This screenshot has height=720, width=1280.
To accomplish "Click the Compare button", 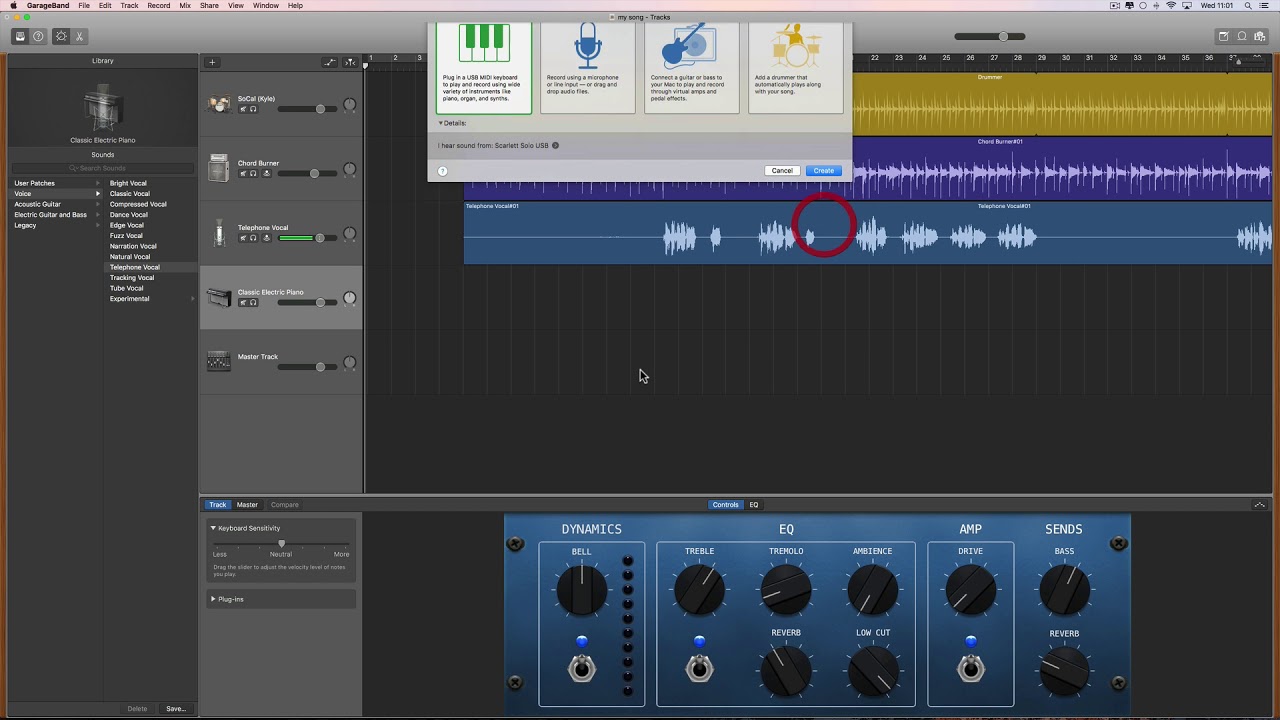I will 285,505.
